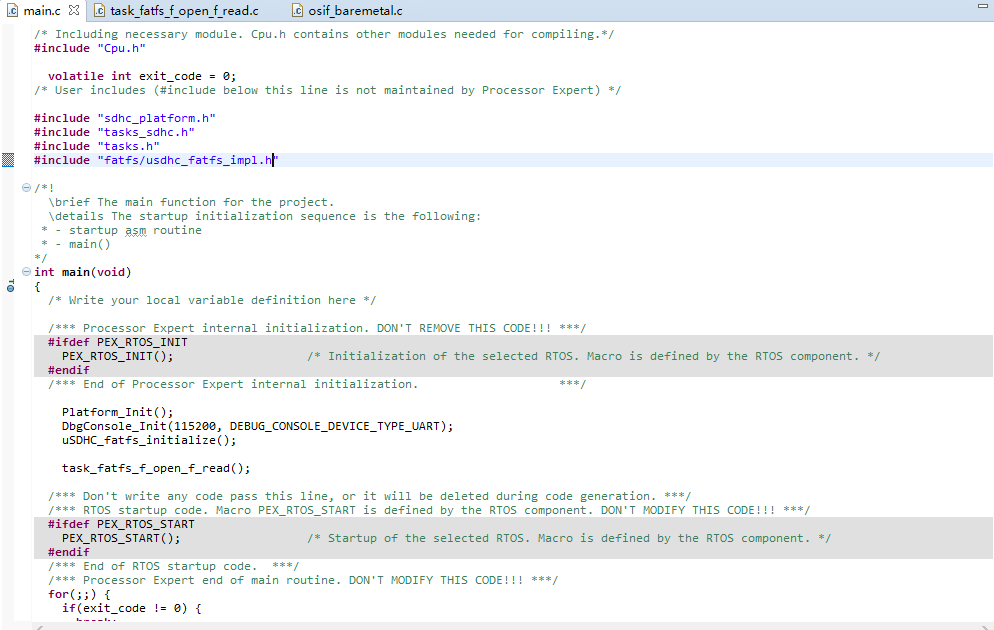Click the blue marker beside fatfs include line
This screenshot has width=994, height=630.
[8, 160]
